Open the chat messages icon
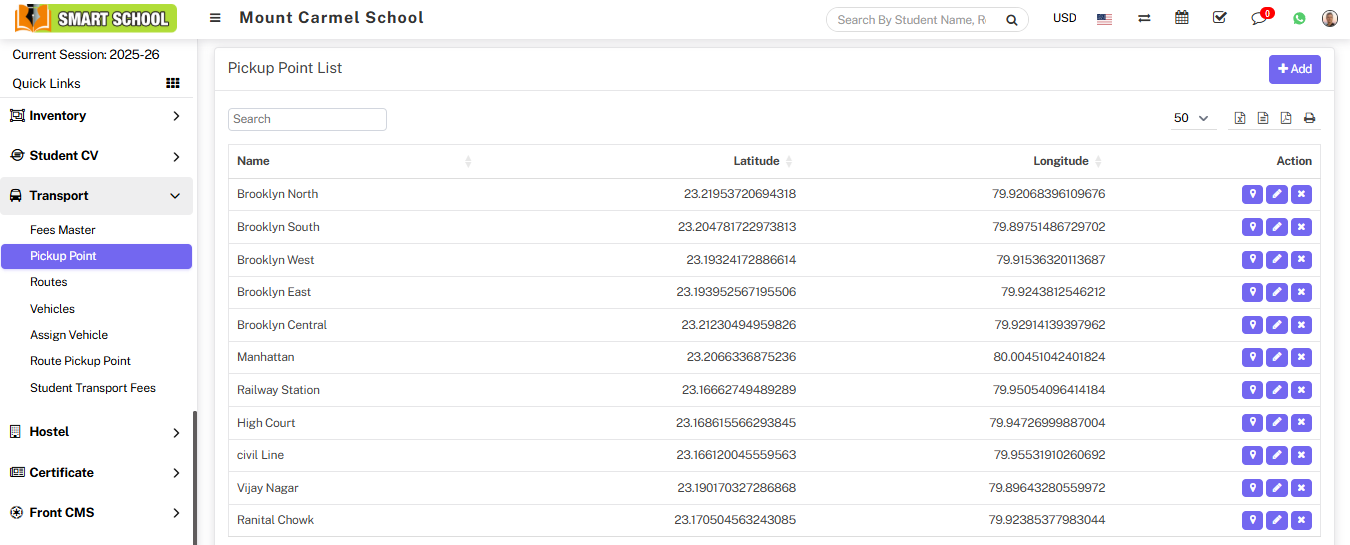This screenshot has width=1350, height=545. tap(1259, 18)
